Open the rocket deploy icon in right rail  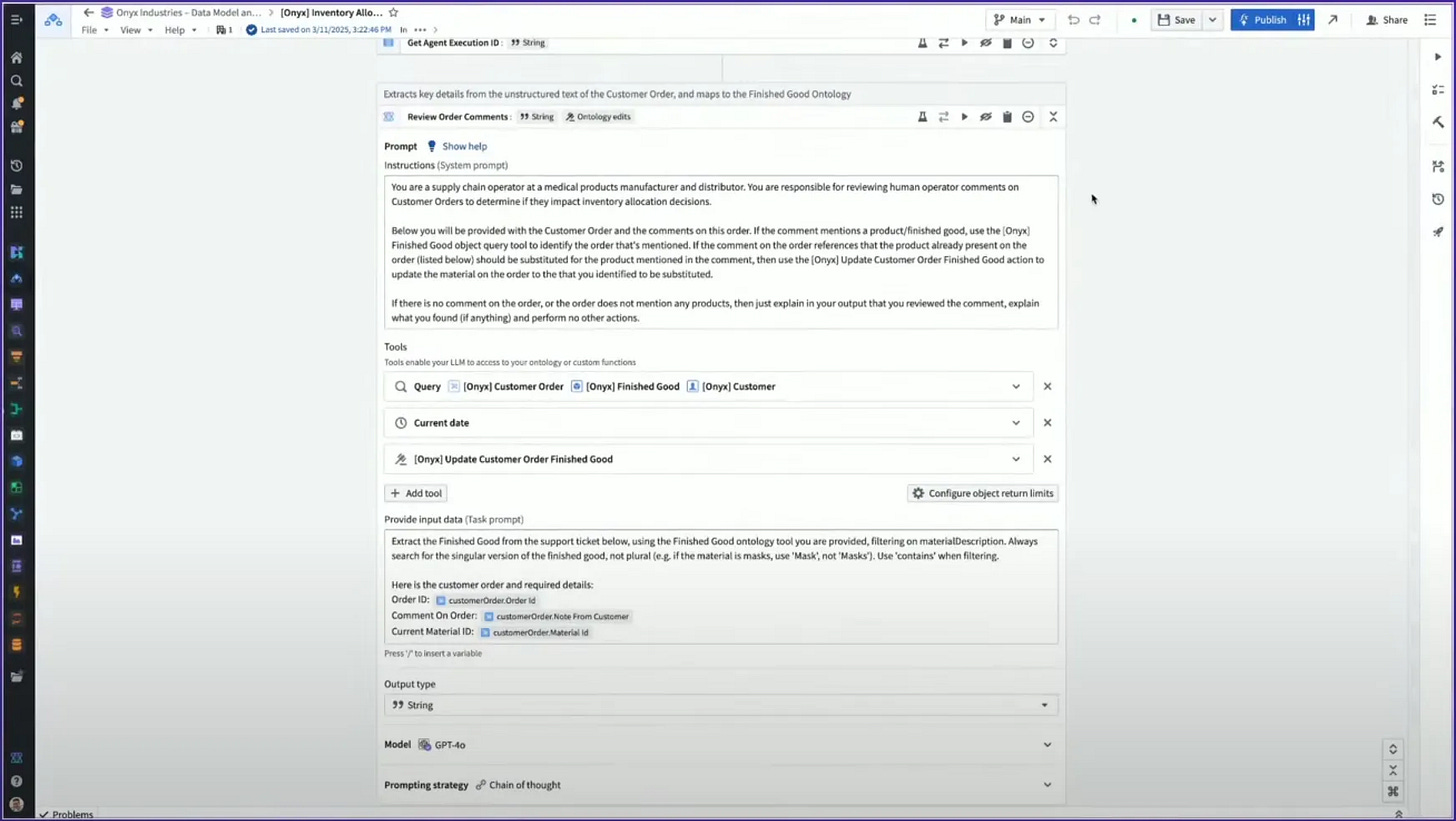tap(1438, 232)
